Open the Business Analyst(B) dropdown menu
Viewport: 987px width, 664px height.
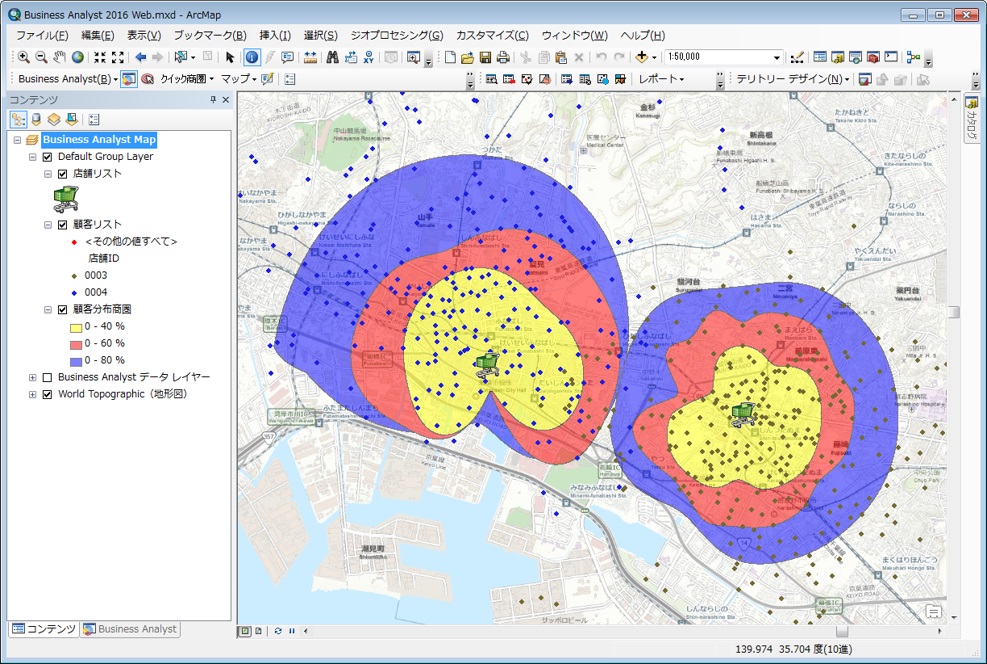[68, 79]
